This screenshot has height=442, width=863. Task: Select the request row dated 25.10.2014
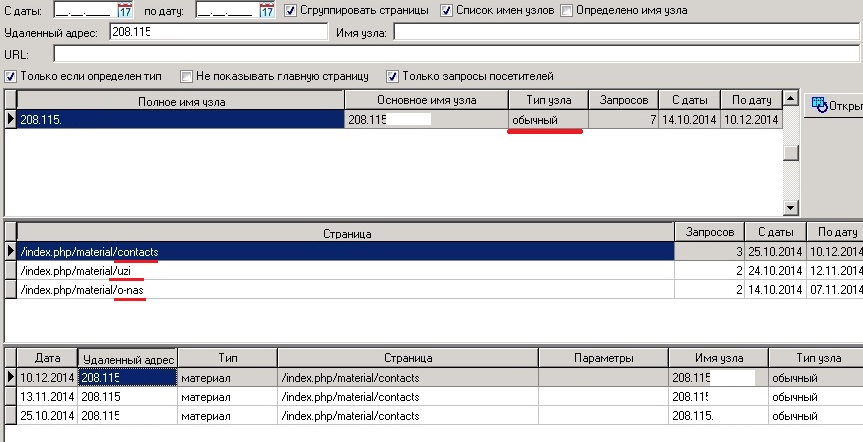434,416
